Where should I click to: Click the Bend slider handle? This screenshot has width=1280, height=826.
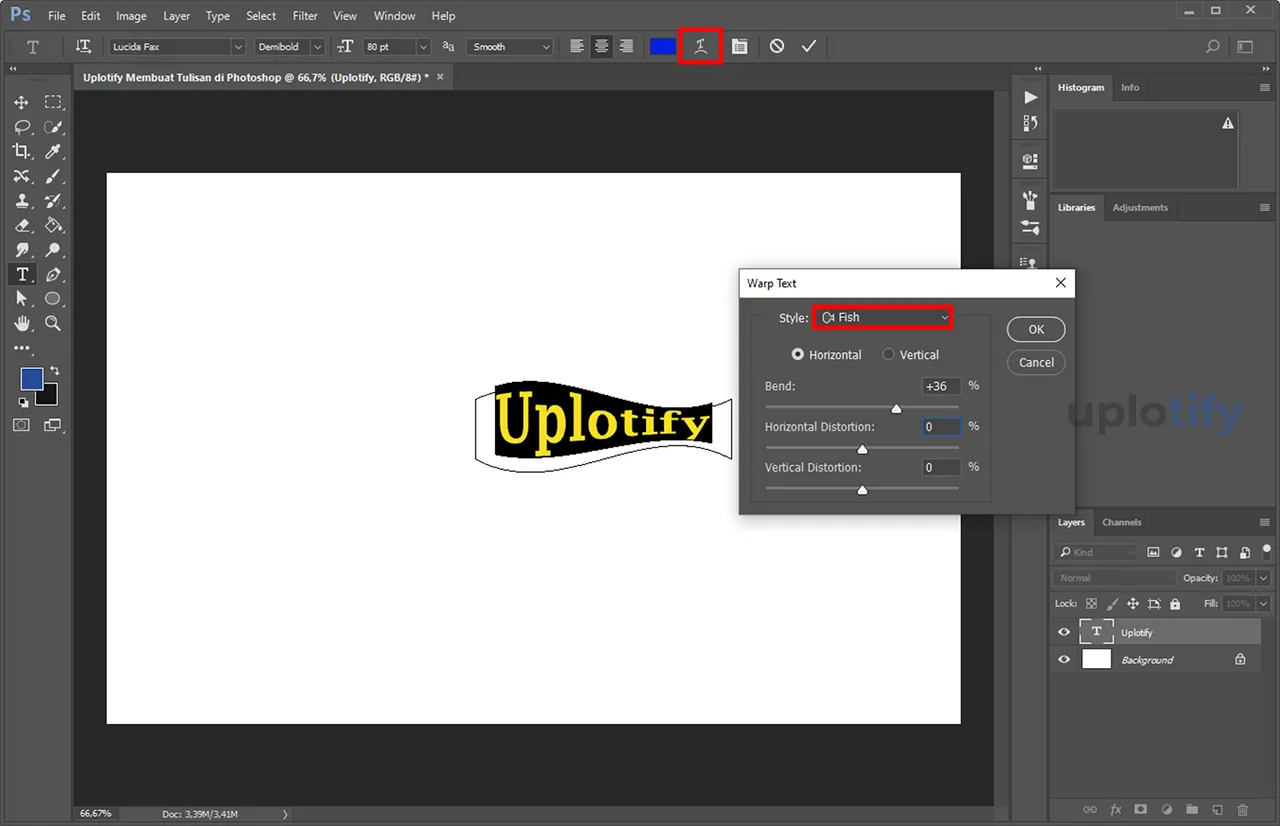click(x=896, y=408)
